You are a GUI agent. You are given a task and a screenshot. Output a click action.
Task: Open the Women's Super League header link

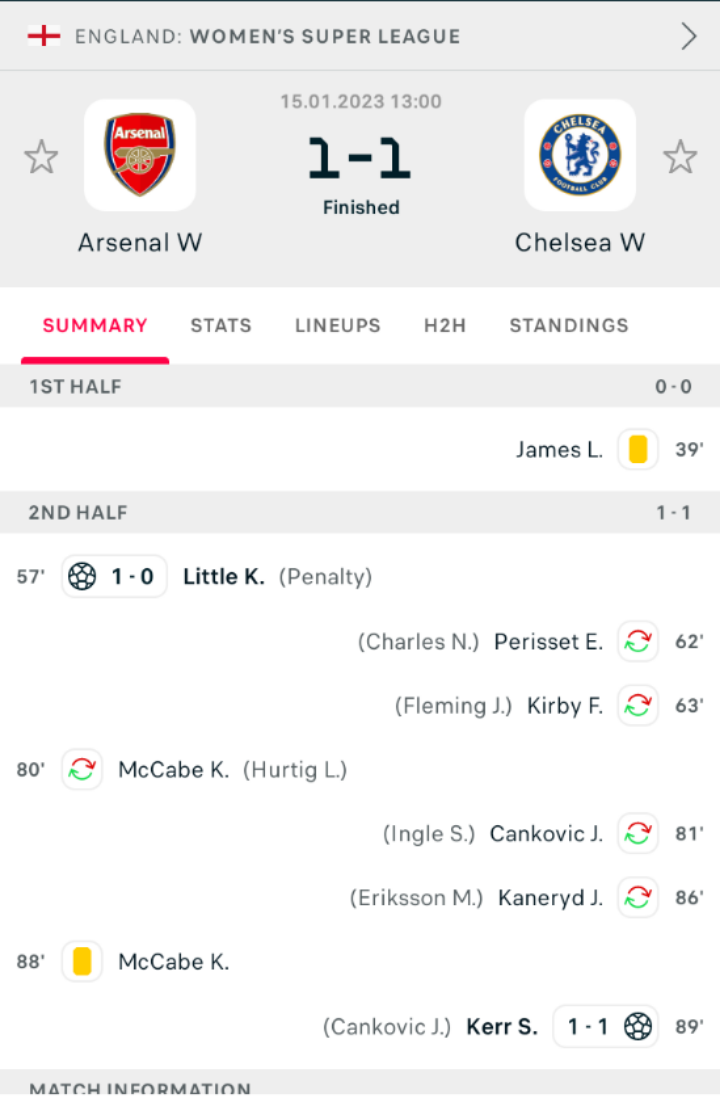[268, 36]
